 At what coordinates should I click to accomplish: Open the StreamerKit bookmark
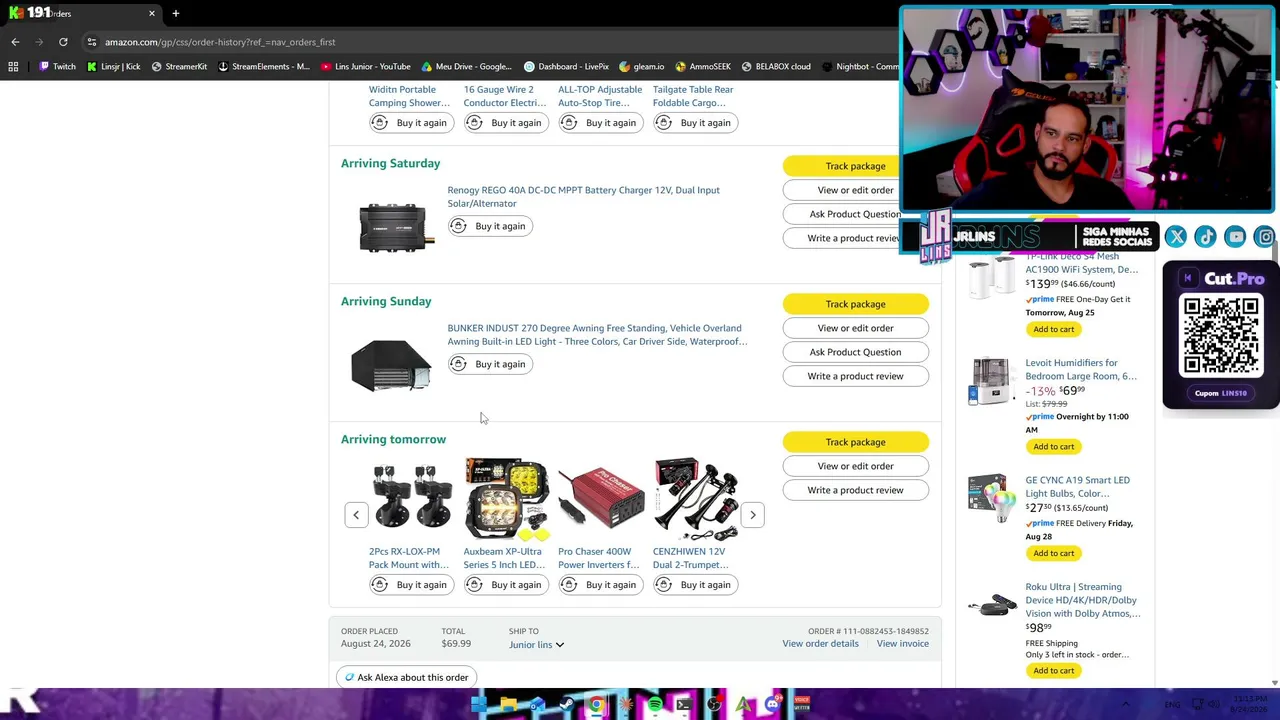tap(179, 67)
